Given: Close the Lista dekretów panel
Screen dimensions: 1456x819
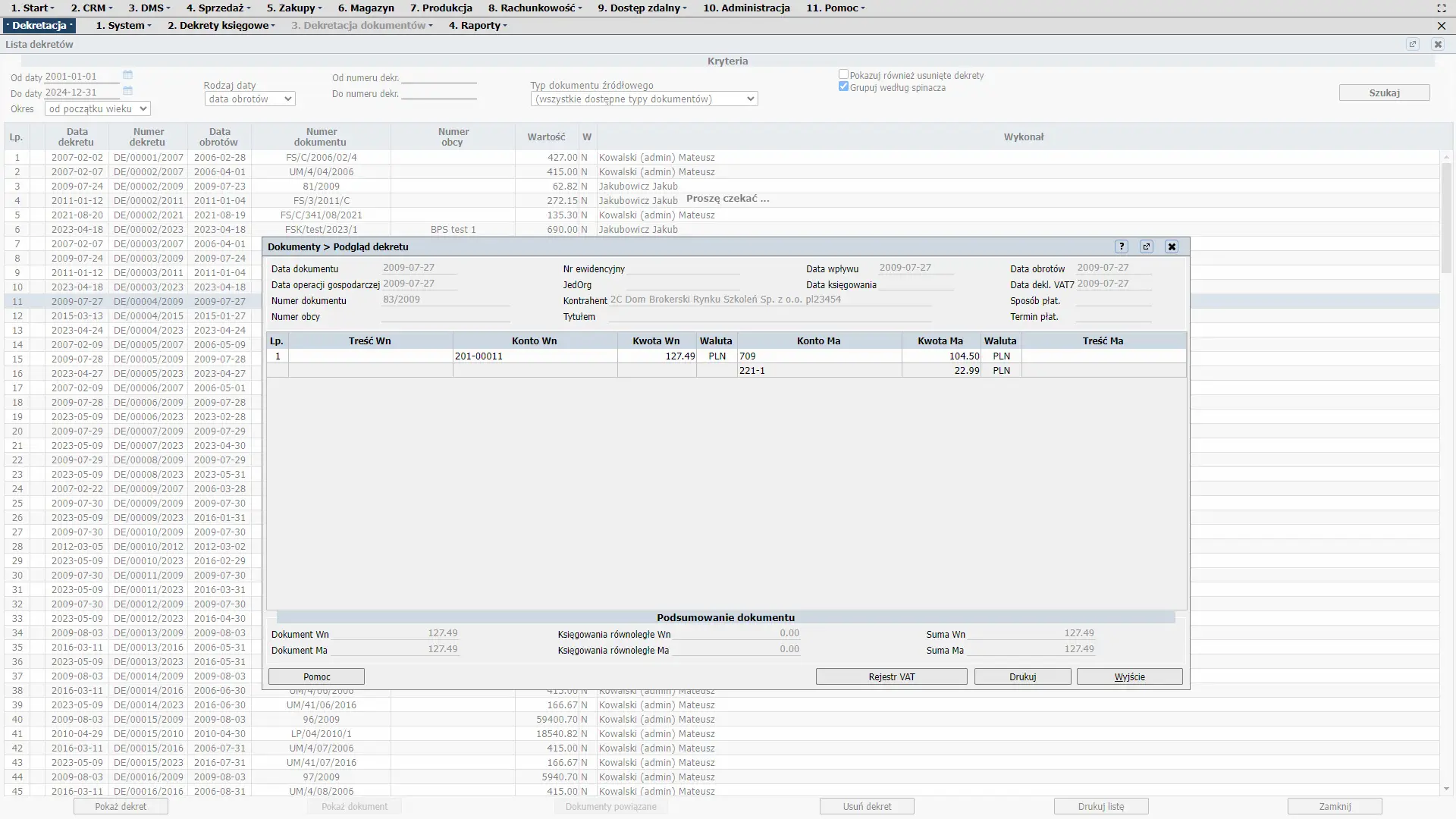Looking at the screenshot, I should 1438,44.
